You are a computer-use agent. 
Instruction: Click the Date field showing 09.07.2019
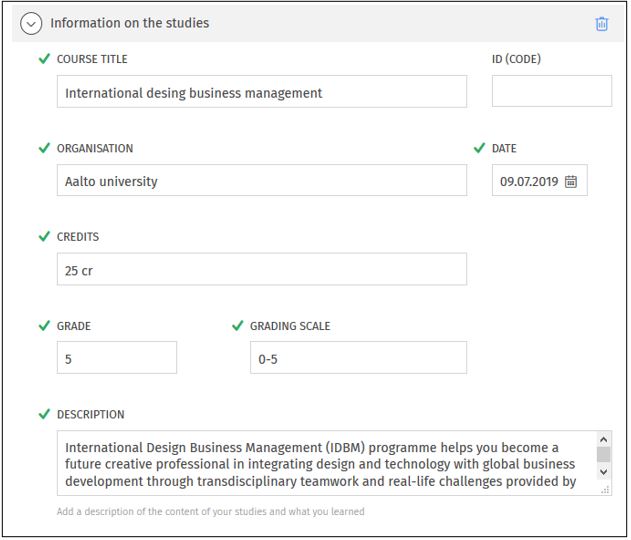click(529, 181)
